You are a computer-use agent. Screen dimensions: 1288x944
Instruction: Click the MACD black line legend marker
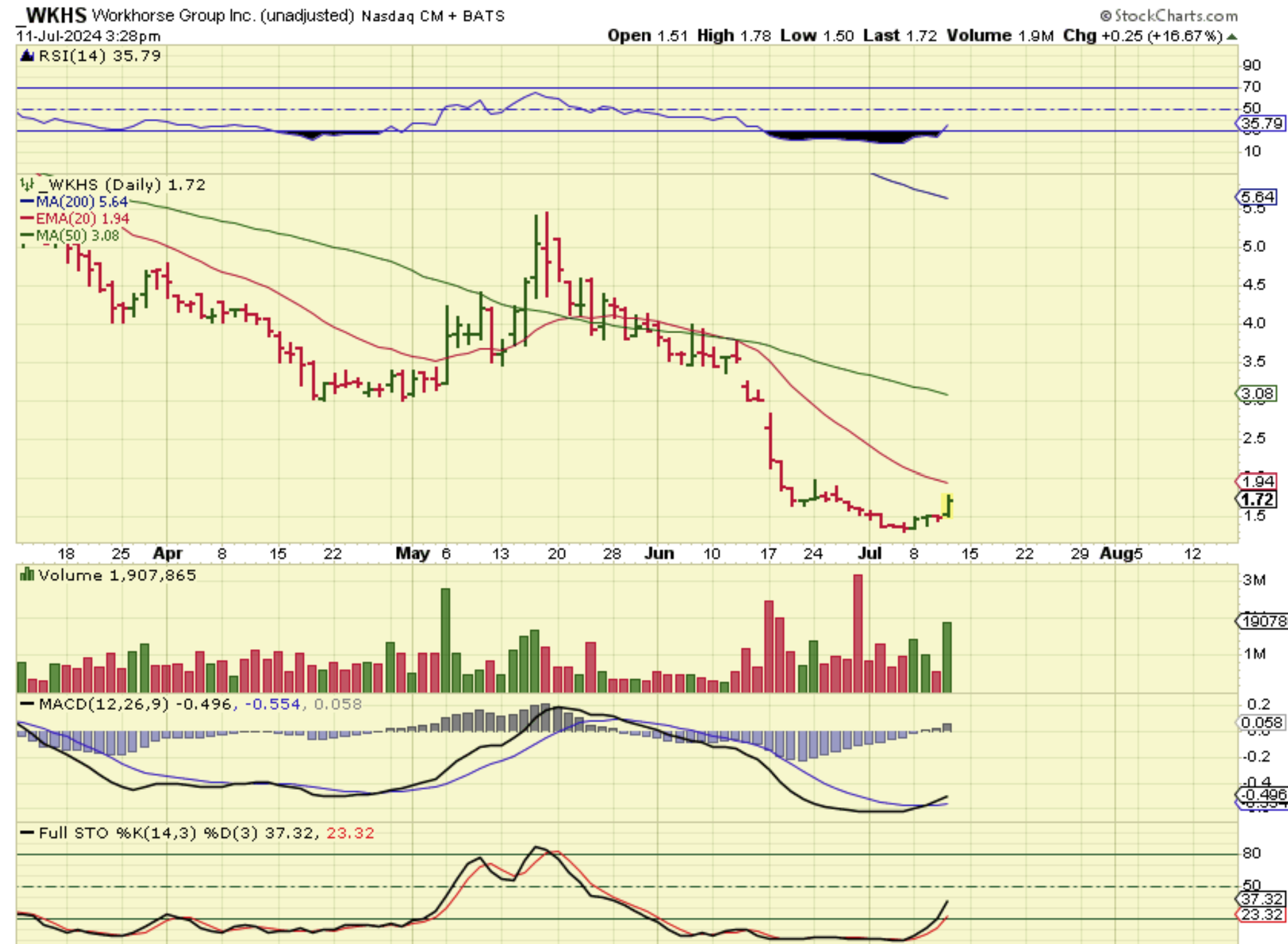pyautogui.click(x=27, y=704)
